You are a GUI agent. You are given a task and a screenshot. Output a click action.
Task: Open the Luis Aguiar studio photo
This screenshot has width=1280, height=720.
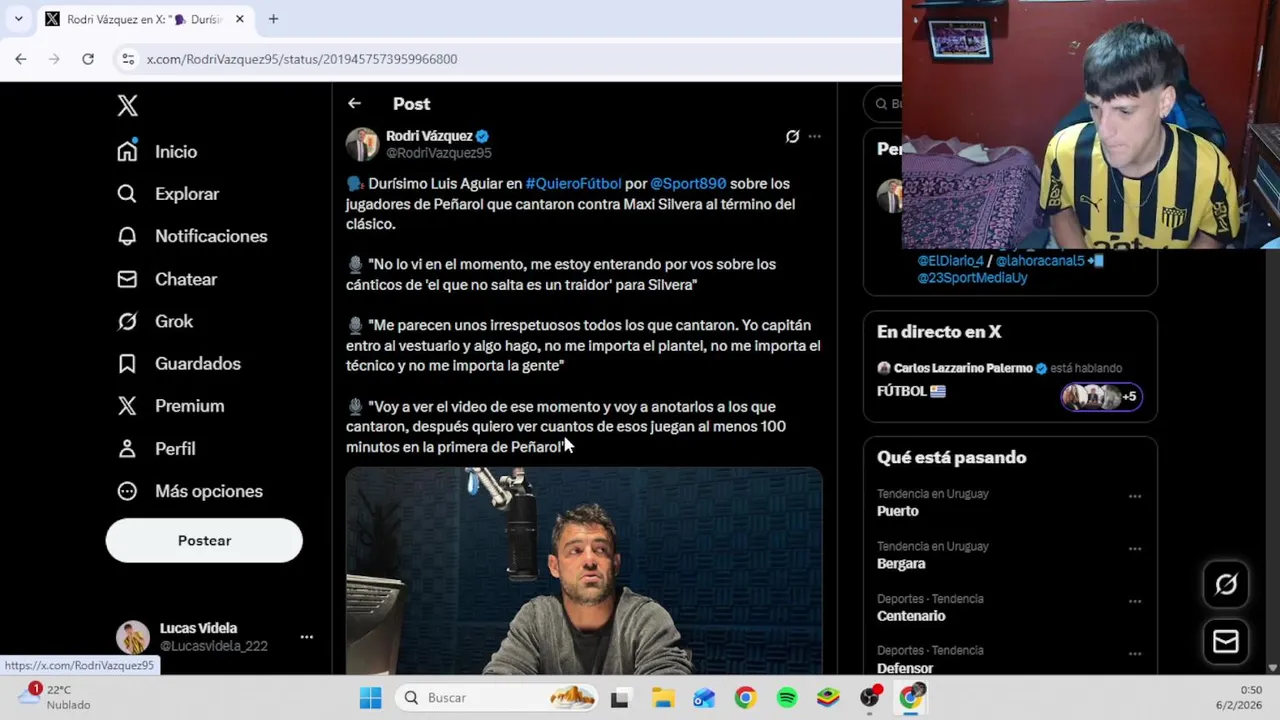(x=584, y=571)
